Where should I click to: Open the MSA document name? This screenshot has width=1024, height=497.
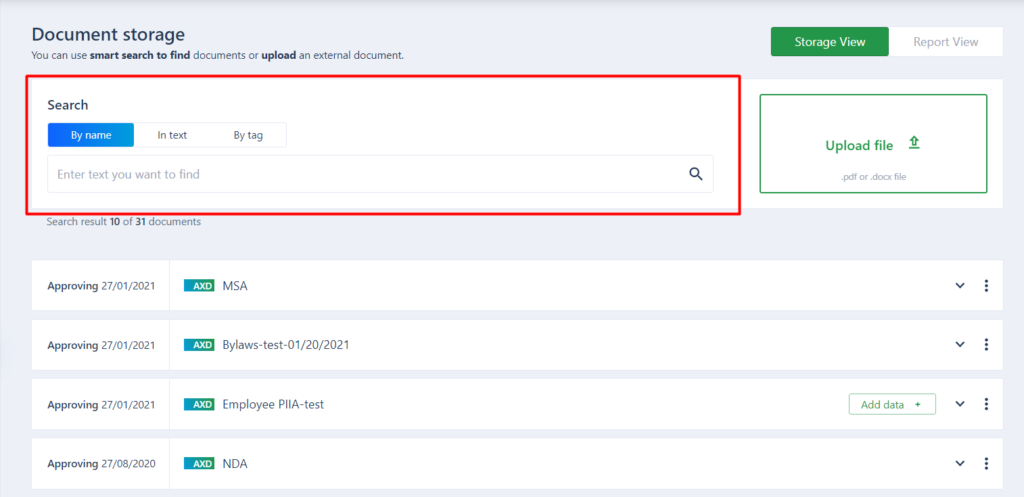pyautogui.click(x=235, y=285)
